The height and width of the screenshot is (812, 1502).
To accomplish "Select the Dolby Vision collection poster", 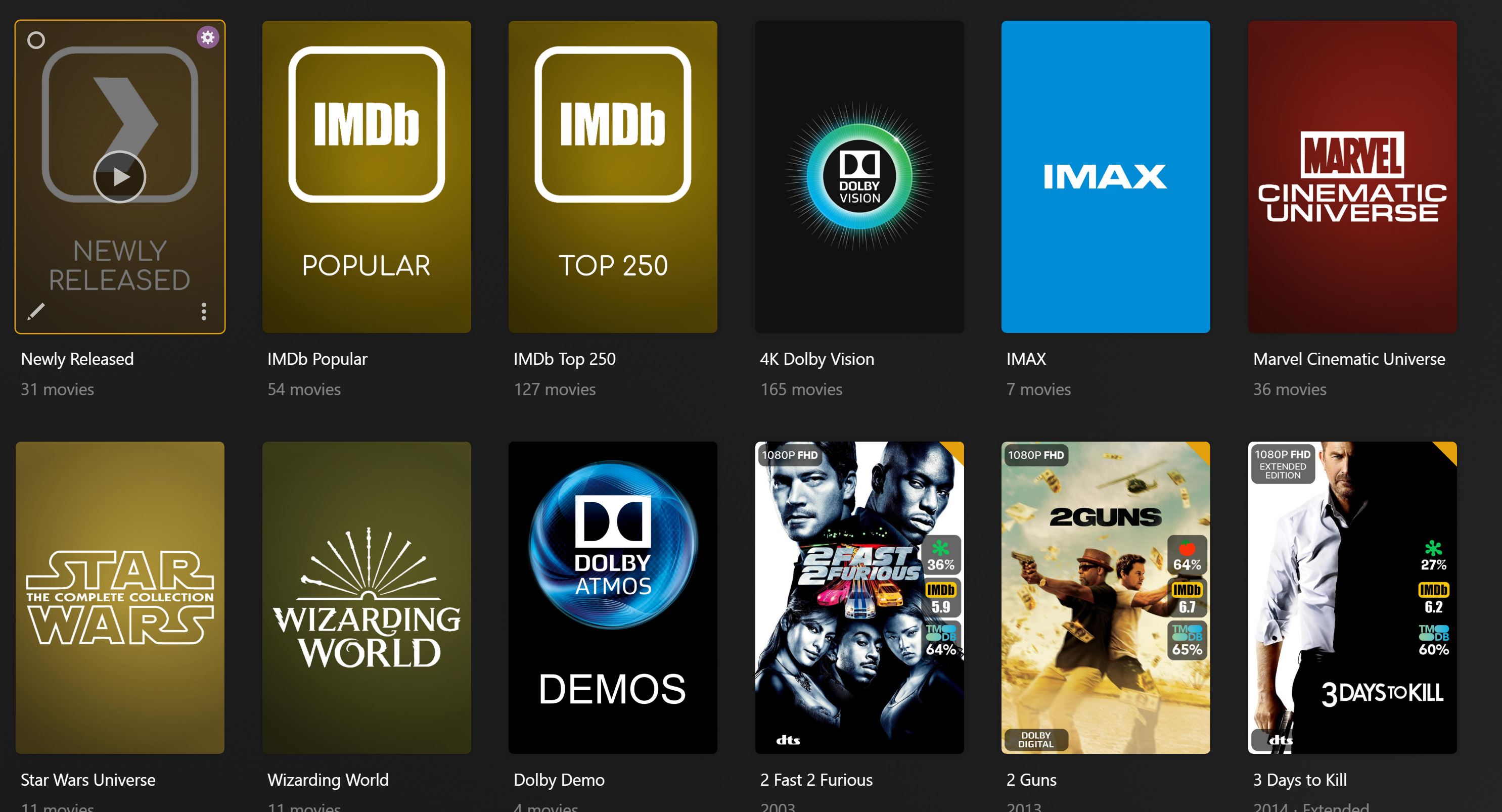I will pos(859,177).
